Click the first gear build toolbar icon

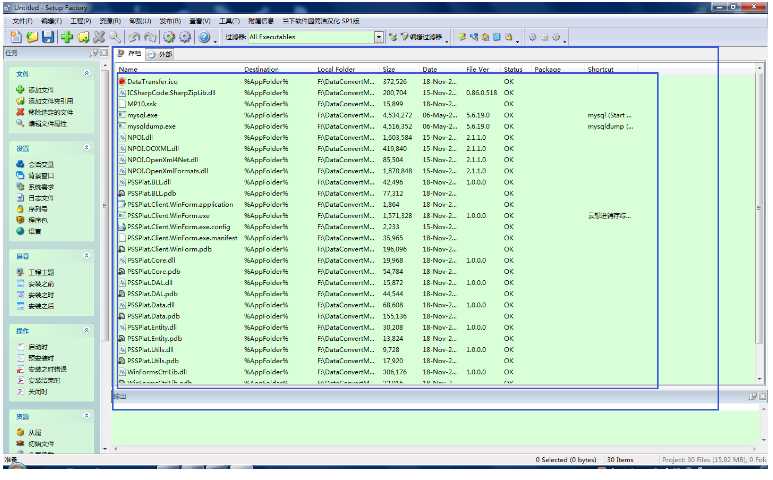point(169,37)
